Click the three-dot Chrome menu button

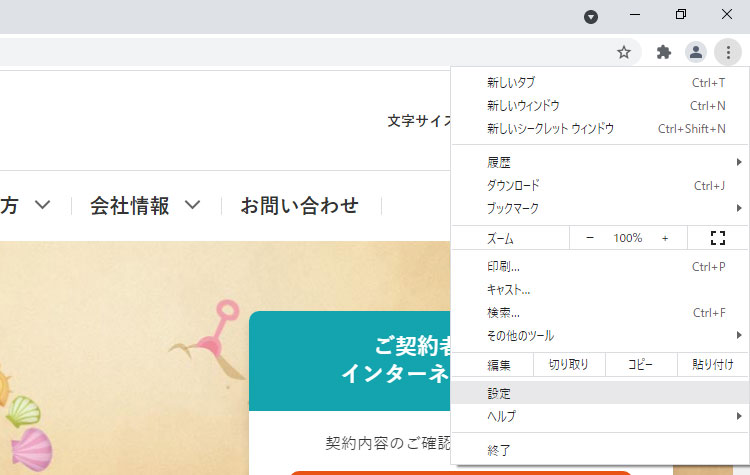tap(728, 52)
